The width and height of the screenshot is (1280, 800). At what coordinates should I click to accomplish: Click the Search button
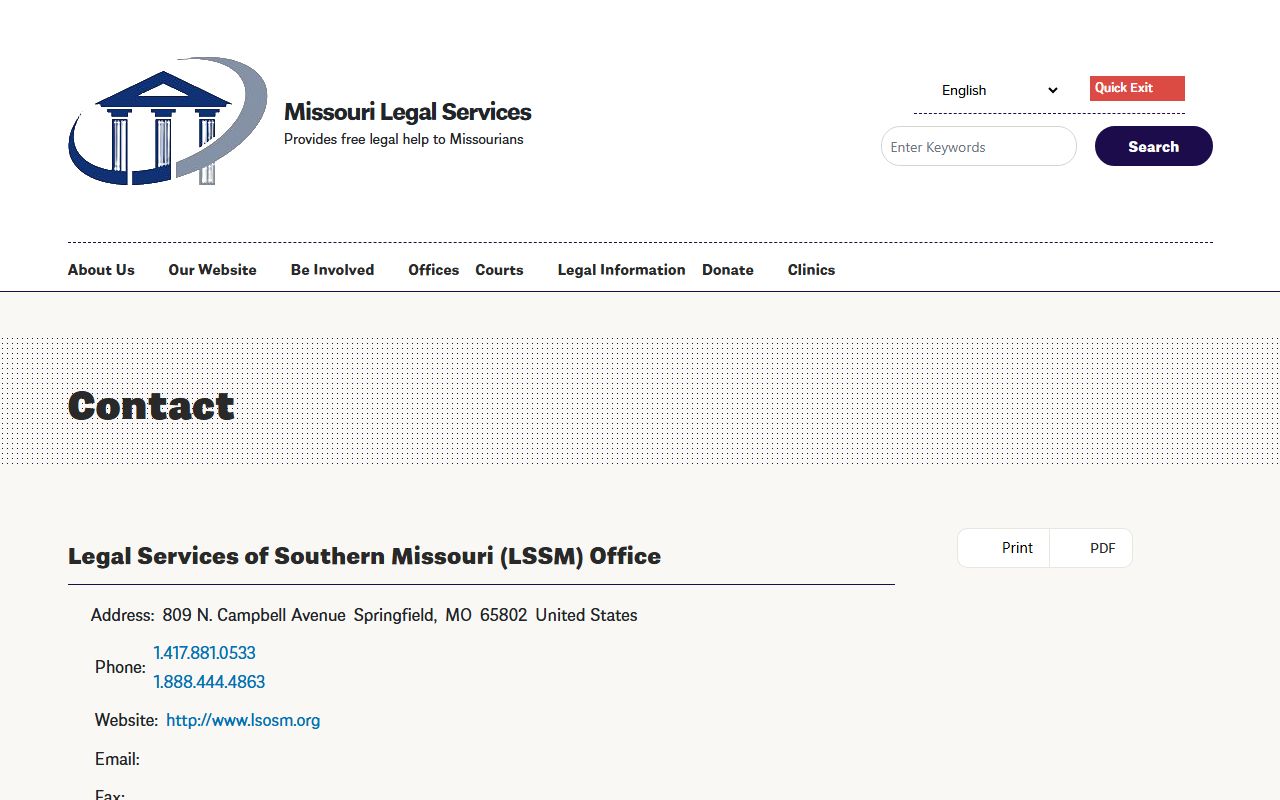click(1153, 146)
